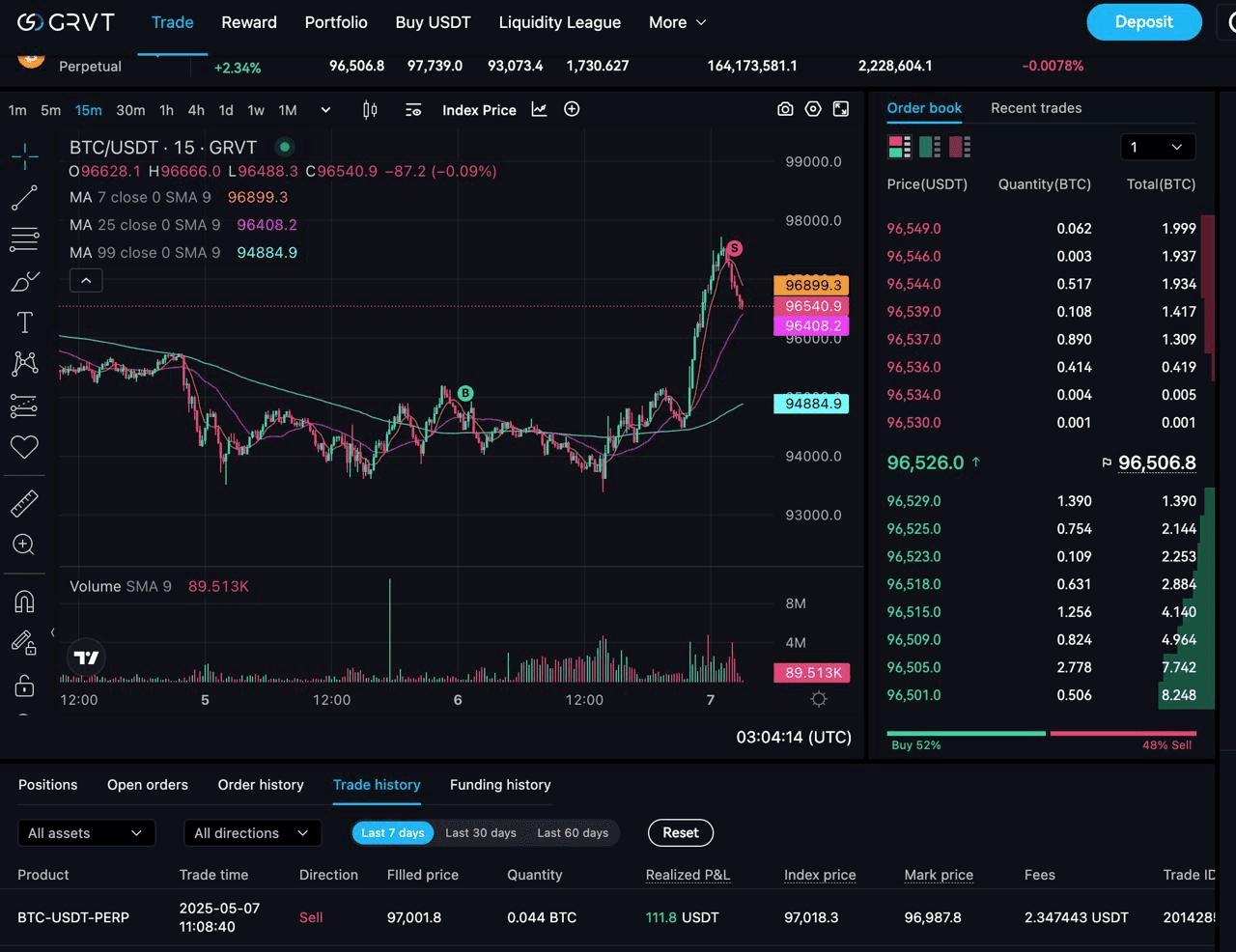Toggle the magnet mode icon
The image size is (1236, 952).
pos(24,602)
